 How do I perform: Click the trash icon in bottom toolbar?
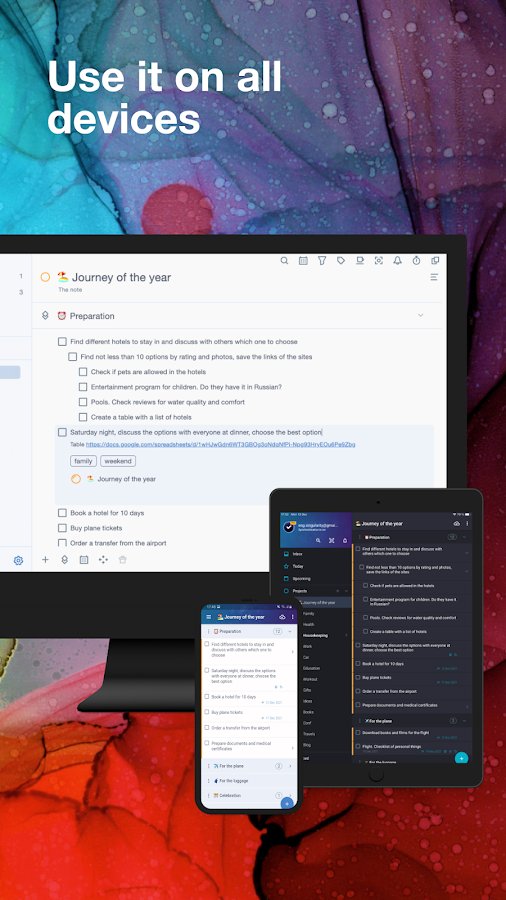(122, 559)
